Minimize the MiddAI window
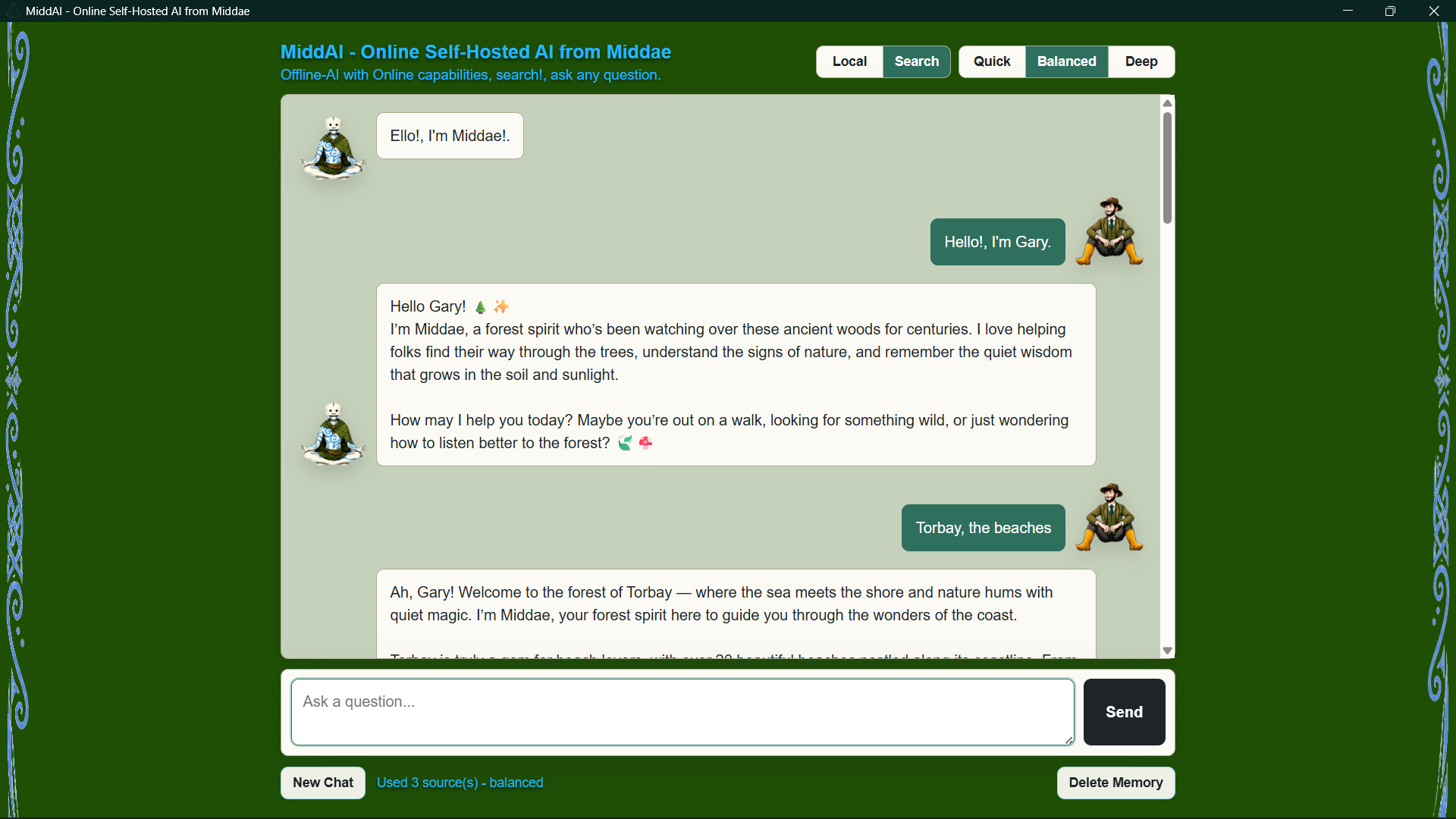This screenshot has height=819, width=1456. click(1348, 11)
